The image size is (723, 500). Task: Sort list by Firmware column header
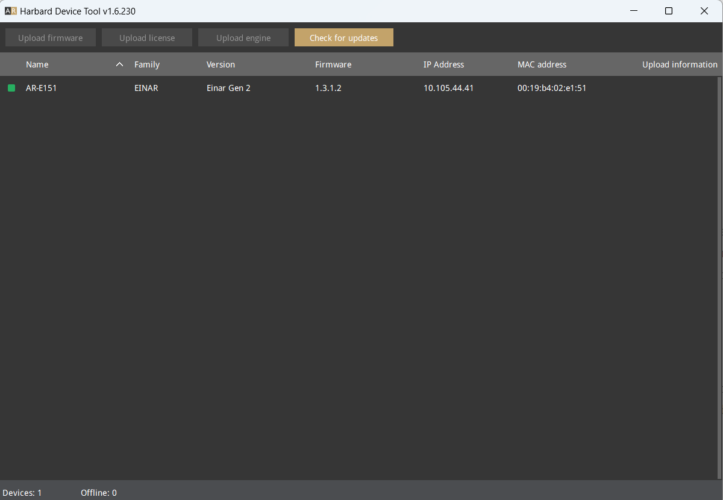point(333,65)
